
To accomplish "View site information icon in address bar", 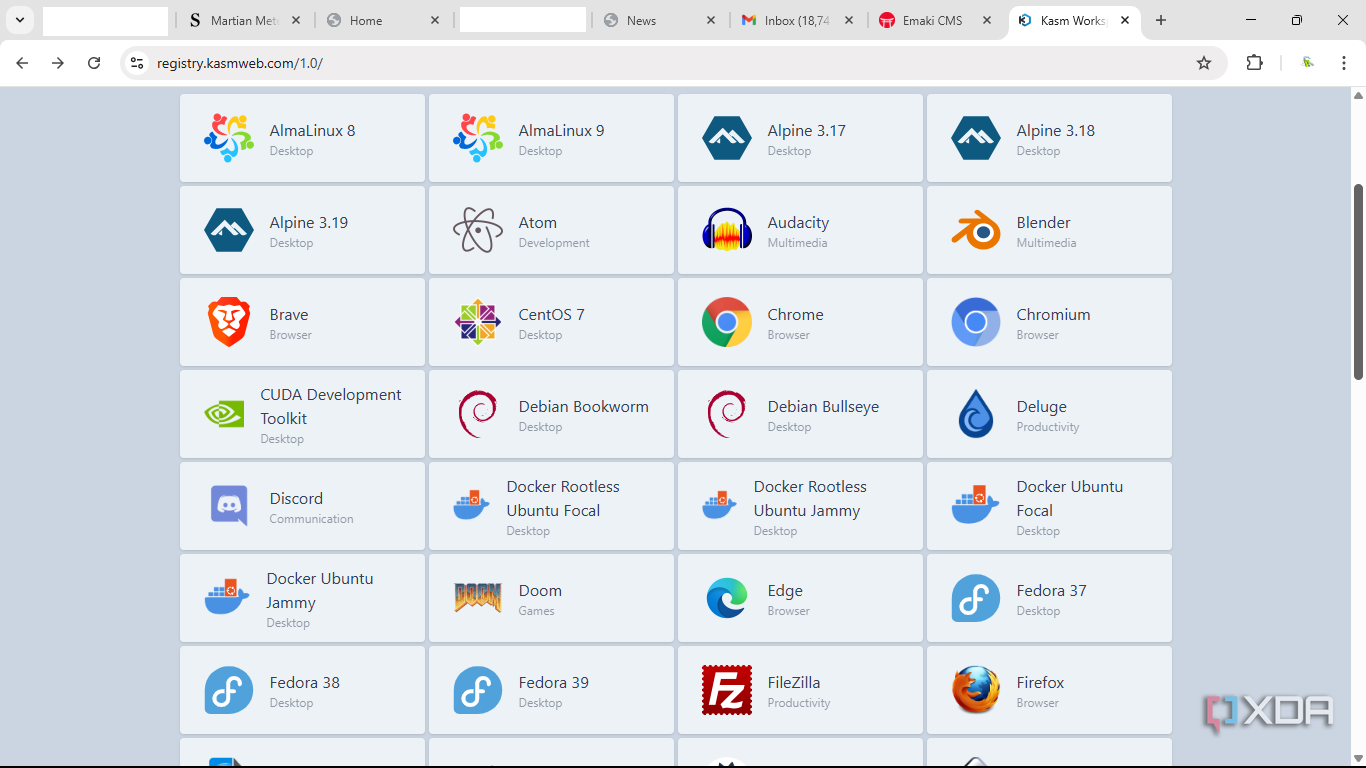I will (137, 63).
